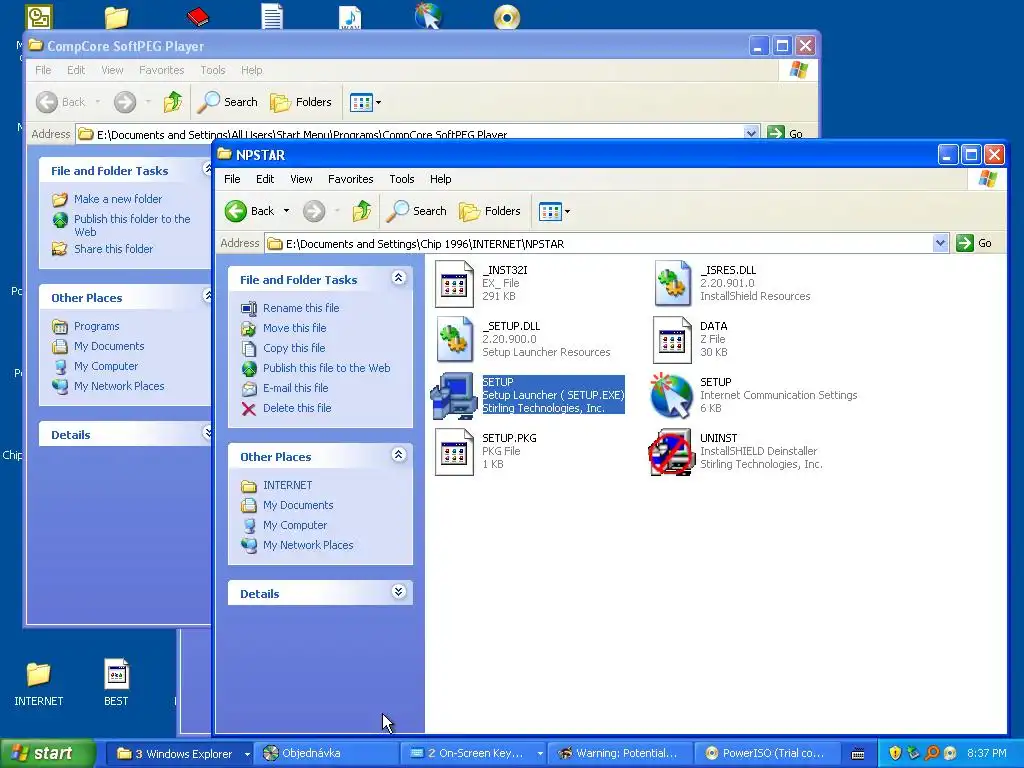Open Help menu in NPSTAR window

[x=440, y=179]
